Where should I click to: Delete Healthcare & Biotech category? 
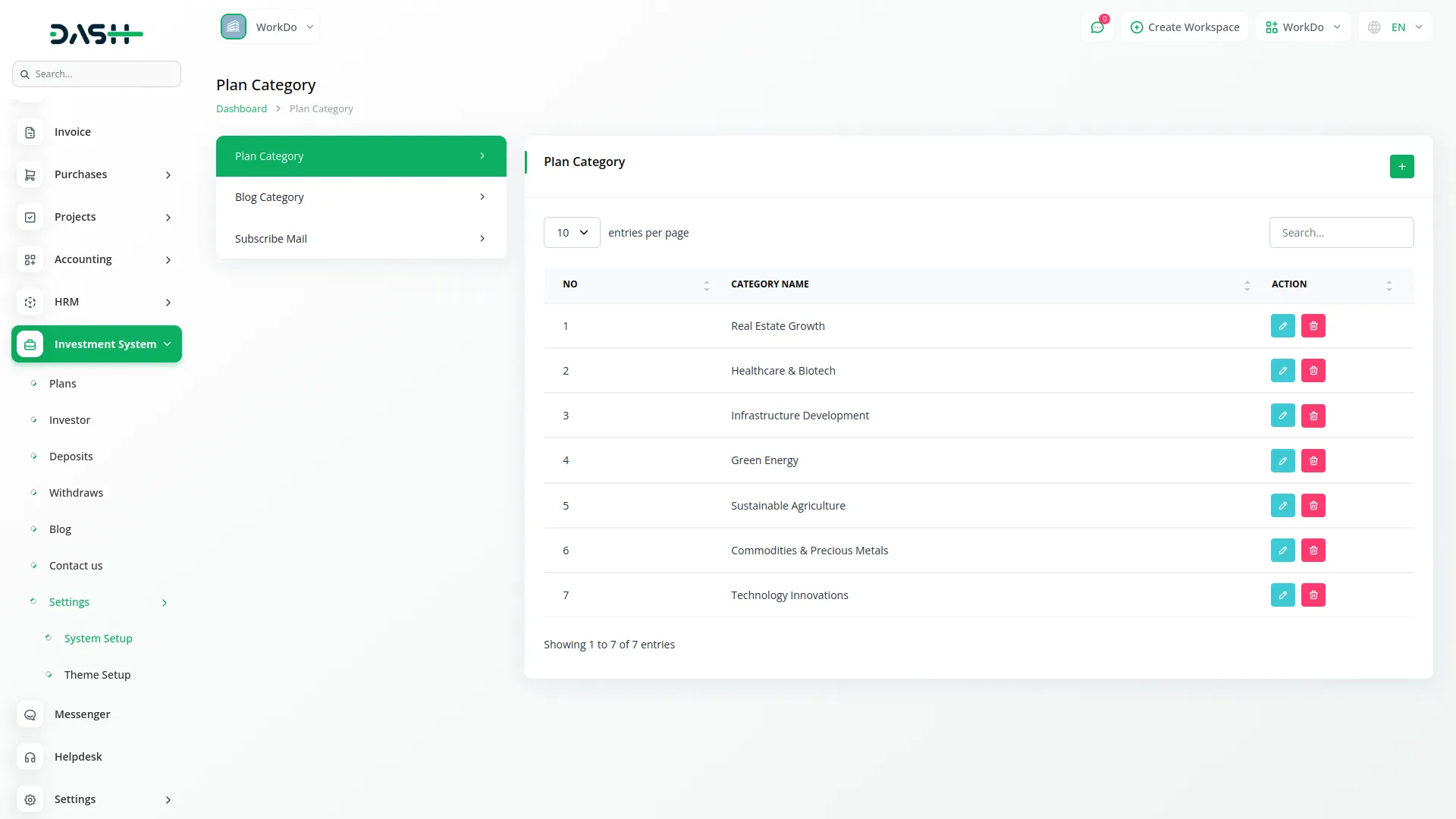(x=1313, y=371)
